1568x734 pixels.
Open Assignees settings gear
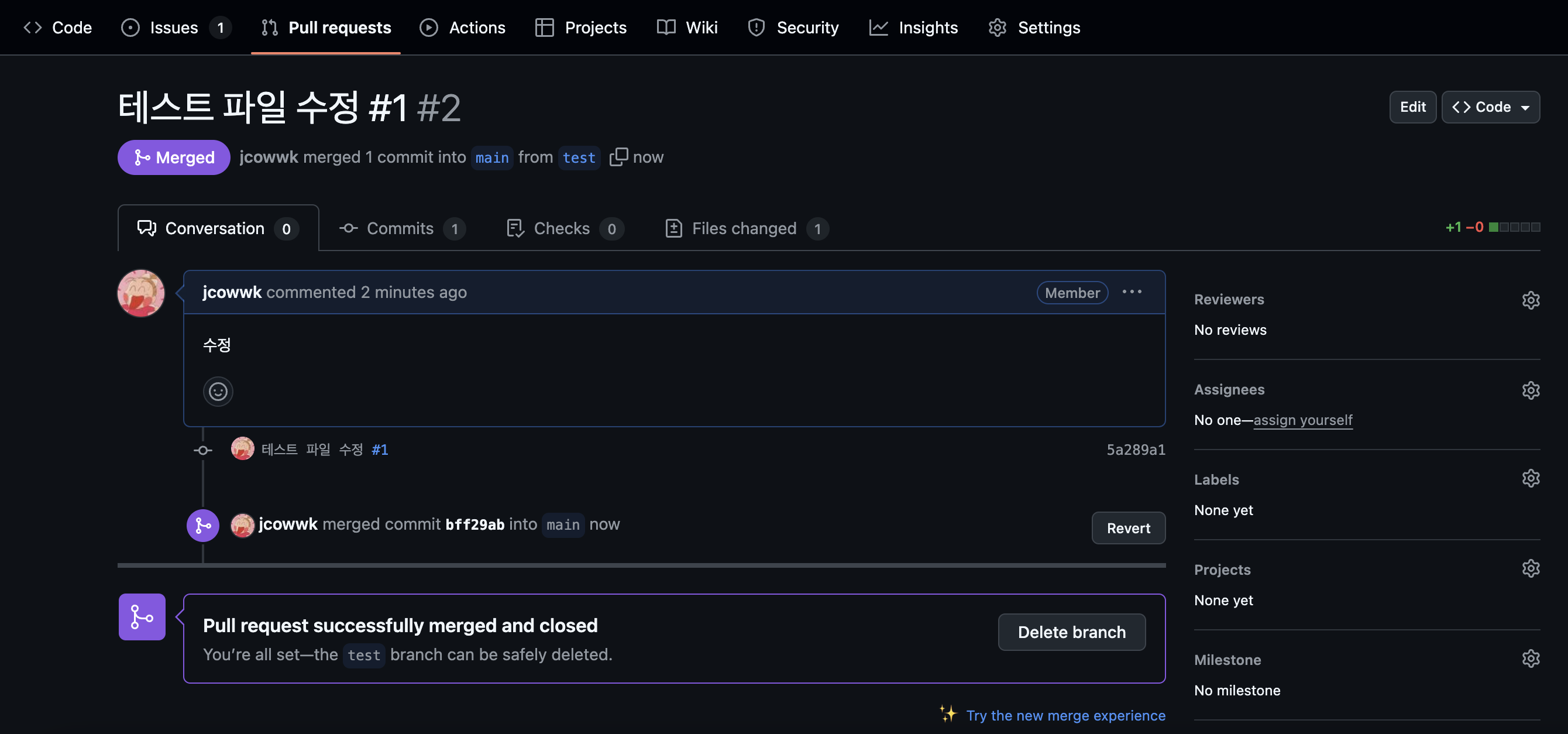pyautogui.click(x=1530, y=390)
